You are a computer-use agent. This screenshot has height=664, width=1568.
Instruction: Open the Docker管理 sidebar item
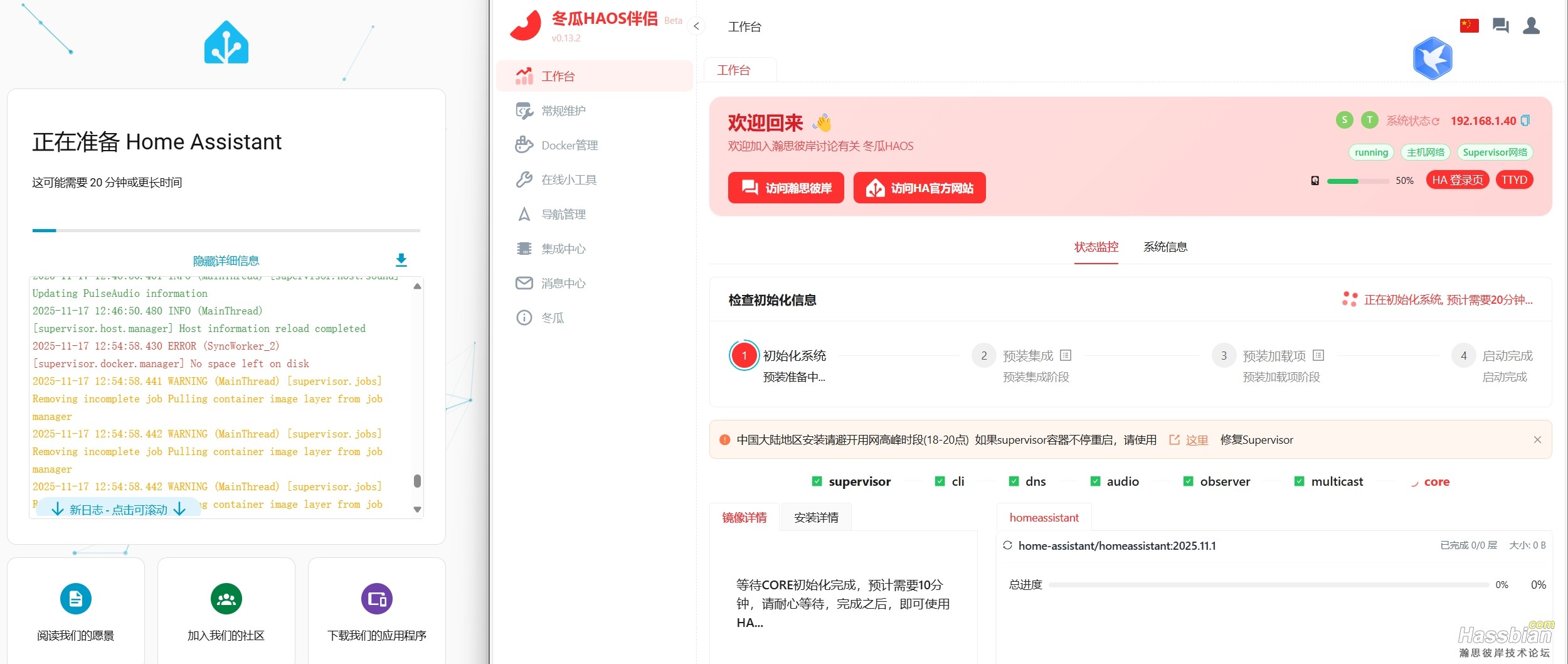click(569, 145)
